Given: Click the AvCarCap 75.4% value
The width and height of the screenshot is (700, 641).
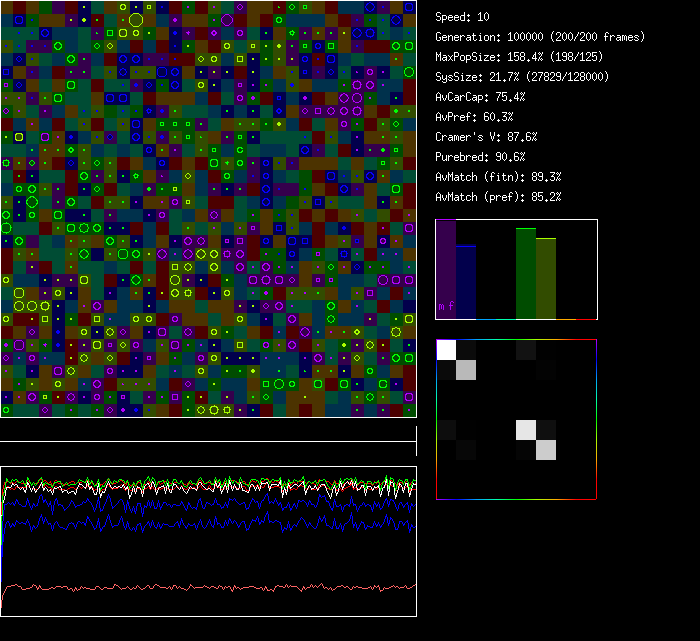Looking at the screenshot, I should (x=481, y=97).
